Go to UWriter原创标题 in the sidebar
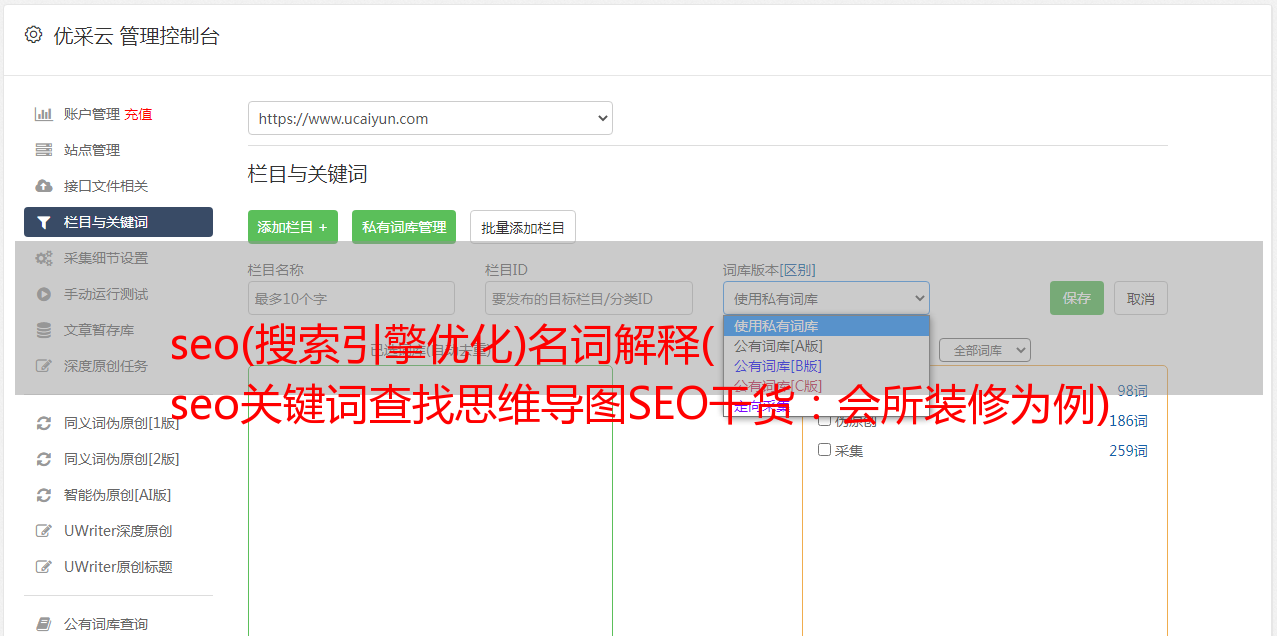This screenshot has width=1277, height=636. pos(118,567)
